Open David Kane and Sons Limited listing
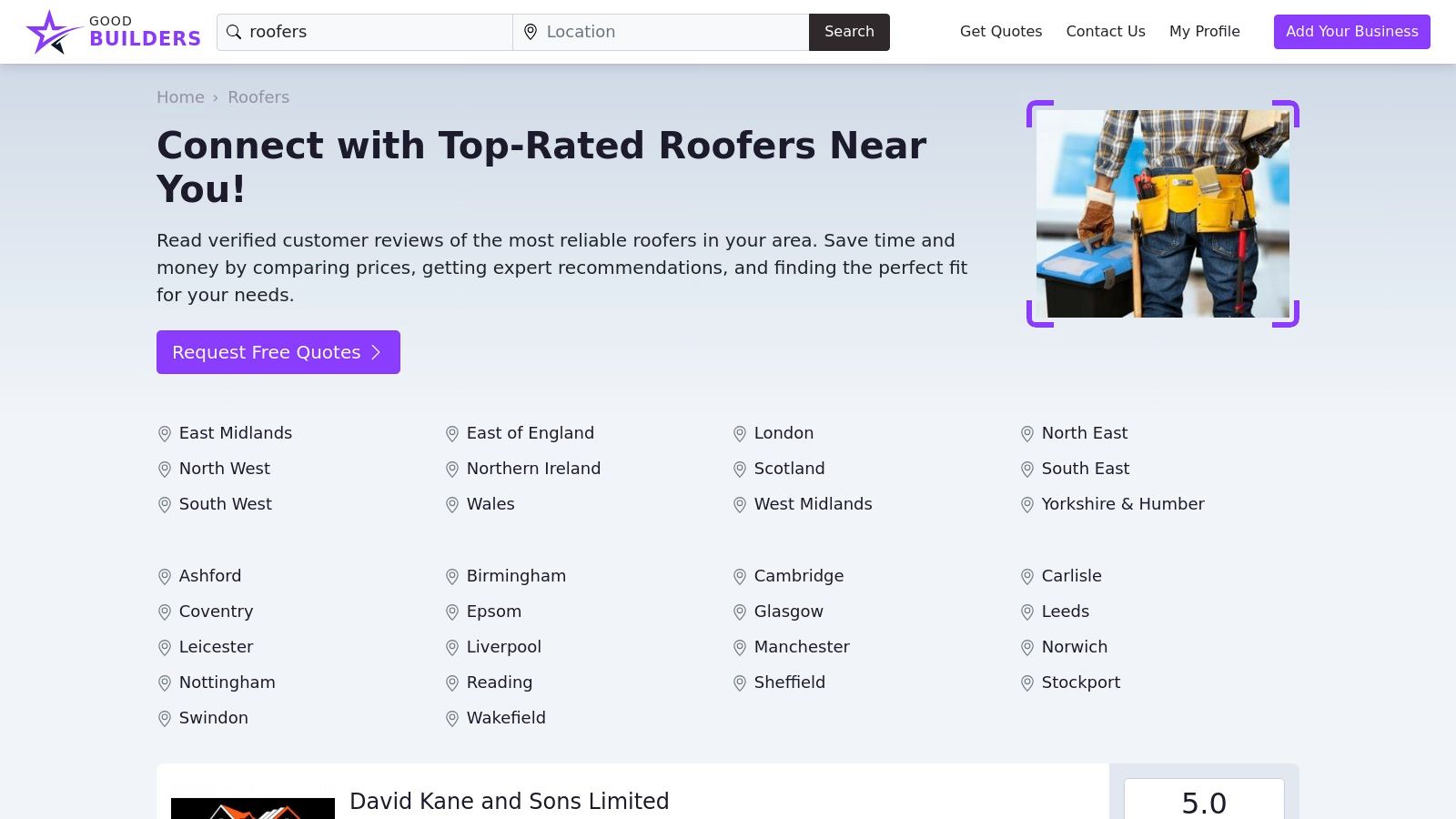The width and height of the screenshot is (1456, 819). [509, 802]
